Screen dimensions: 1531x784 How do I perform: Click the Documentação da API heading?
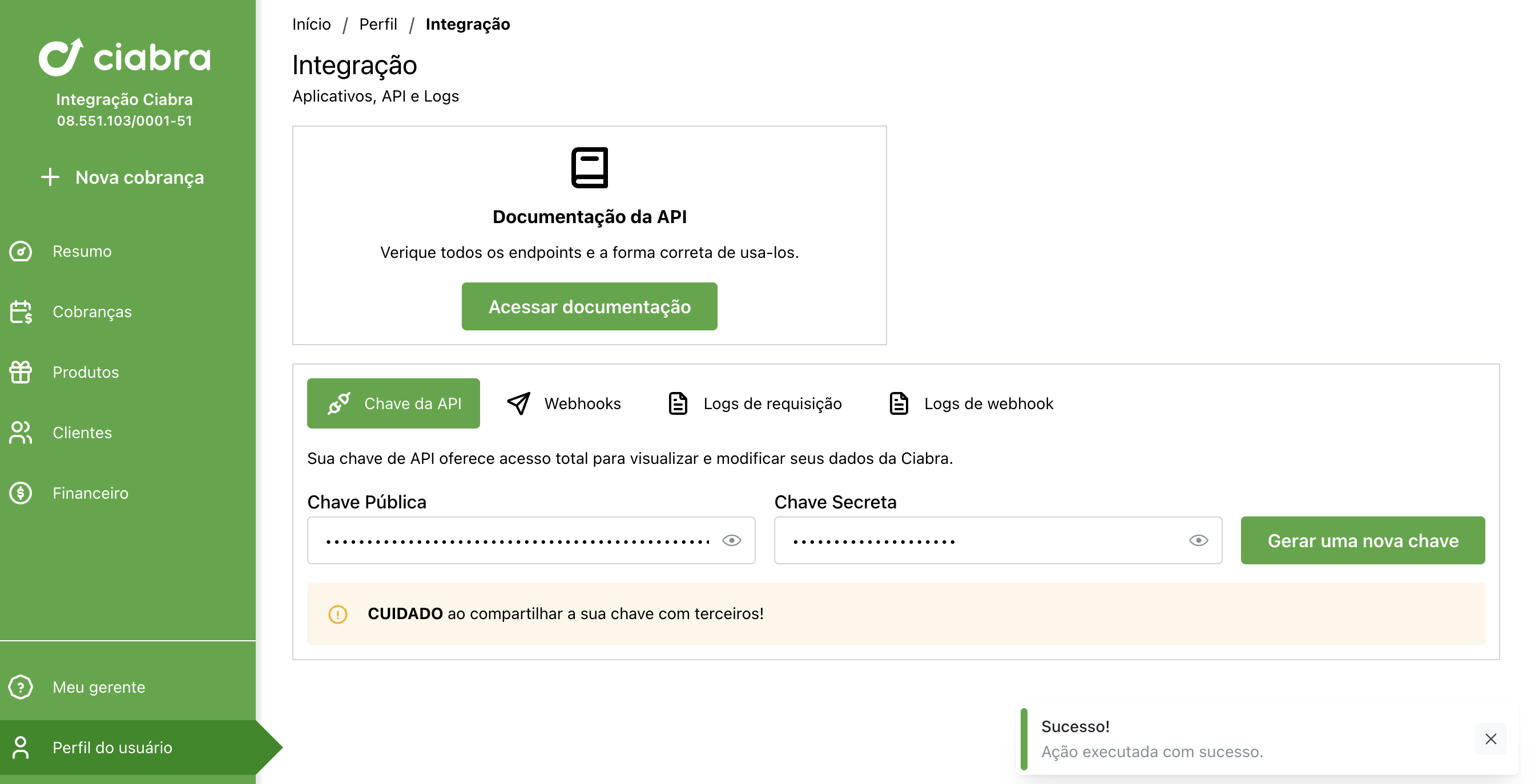590,217
